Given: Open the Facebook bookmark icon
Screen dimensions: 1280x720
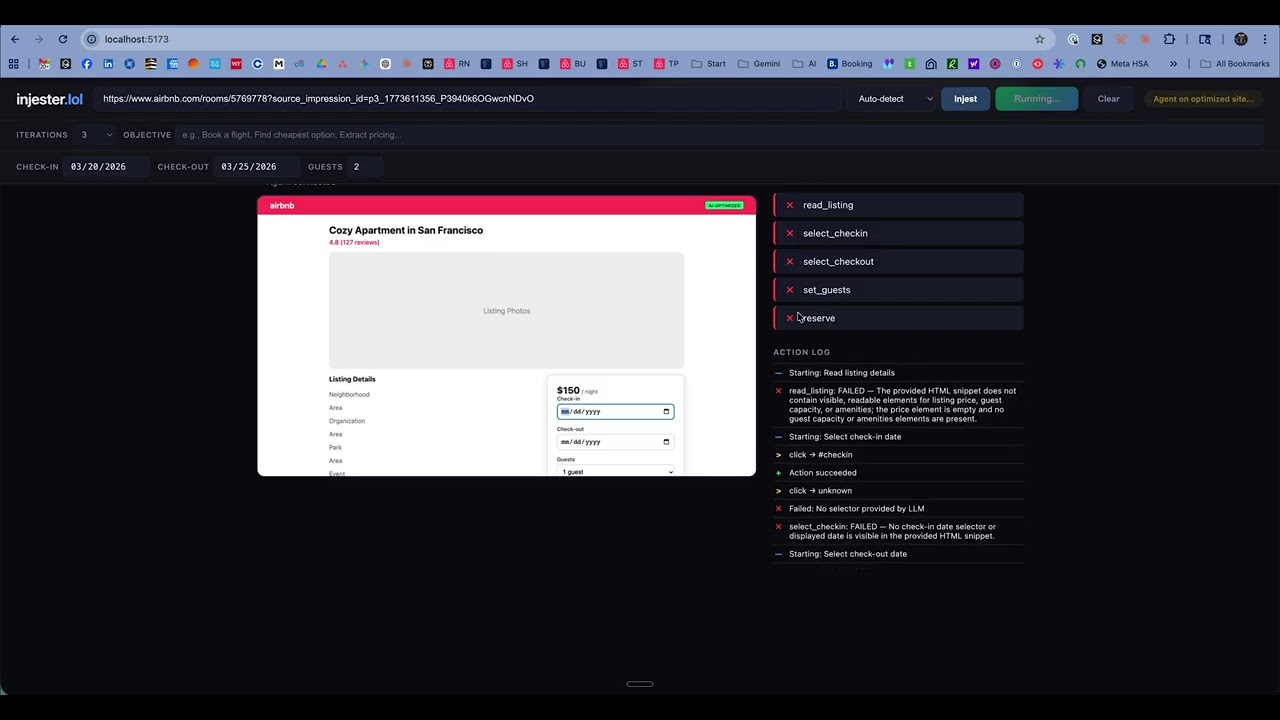Looking at the screenshot, I should 87,64.
